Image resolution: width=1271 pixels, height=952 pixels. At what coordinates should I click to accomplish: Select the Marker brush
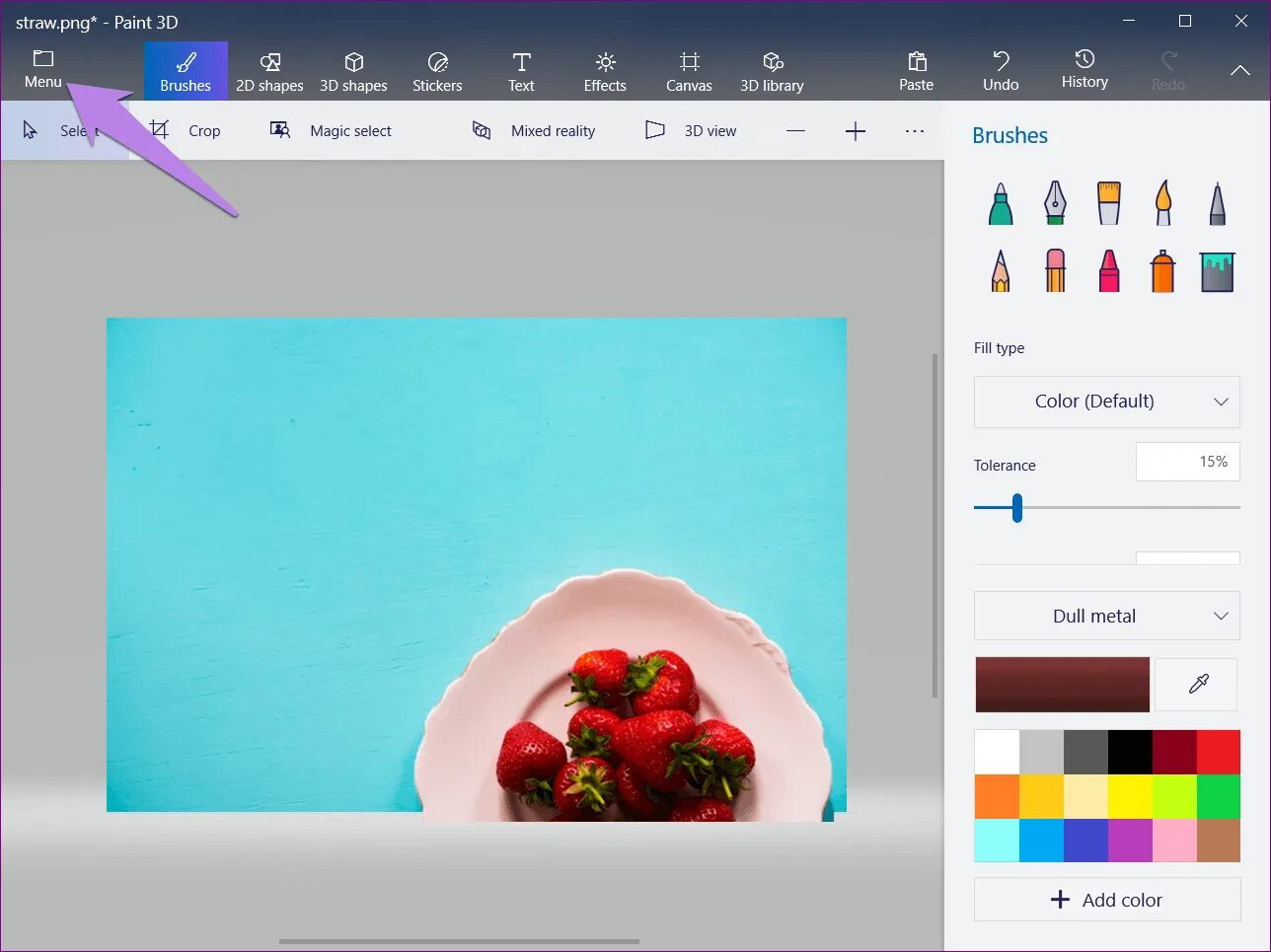click(1001, 203)
